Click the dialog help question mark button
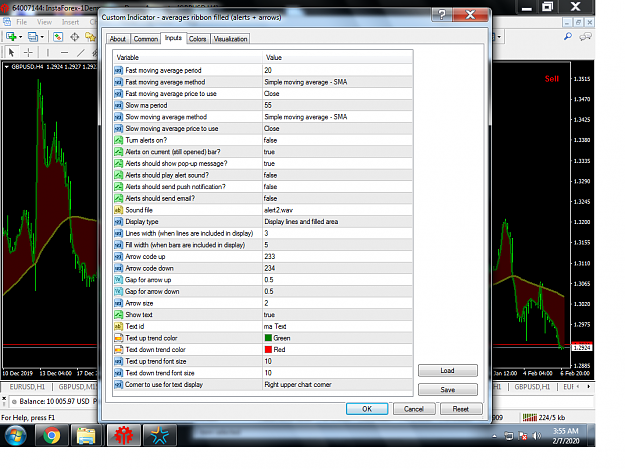 coord(442,15)
